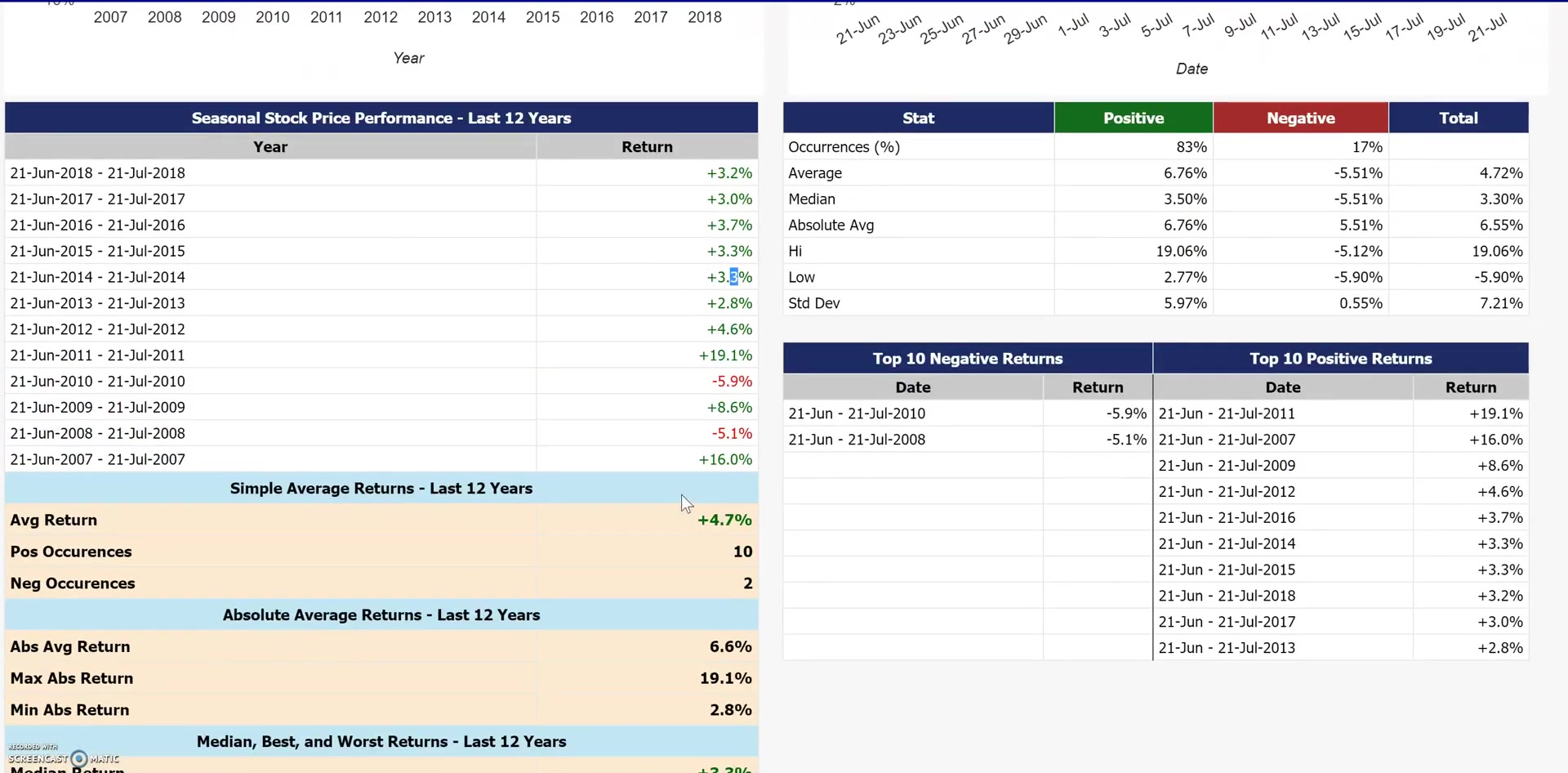Screen dimensions: 1568x773
Task: Click the Stat column header
Action: click(x=918, y=118)
